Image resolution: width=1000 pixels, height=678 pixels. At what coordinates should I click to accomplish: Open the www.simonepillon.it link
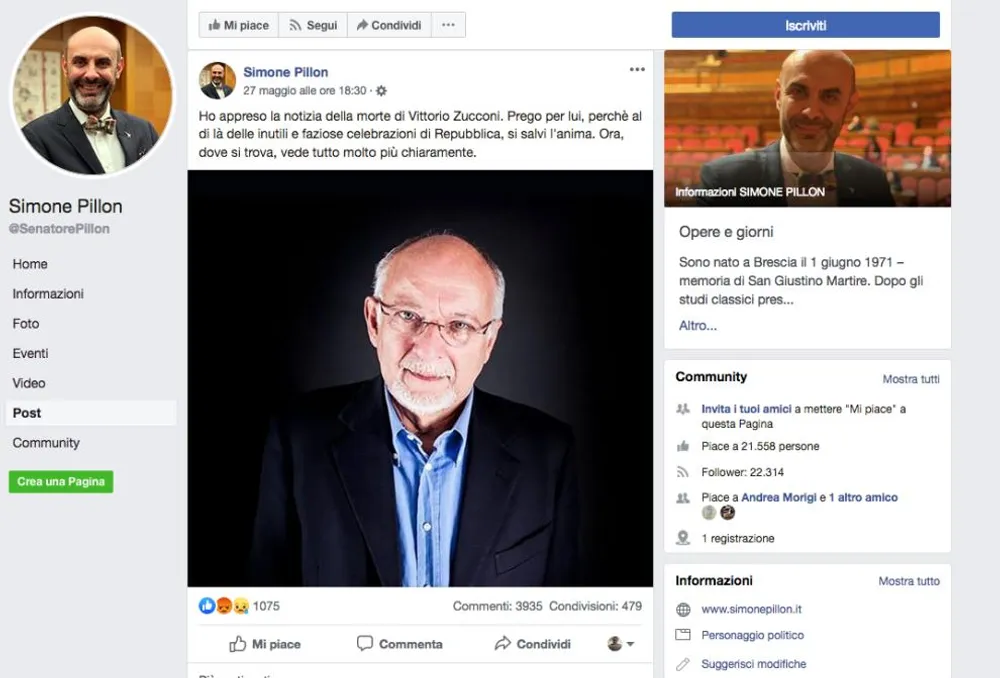coord(751,609)
